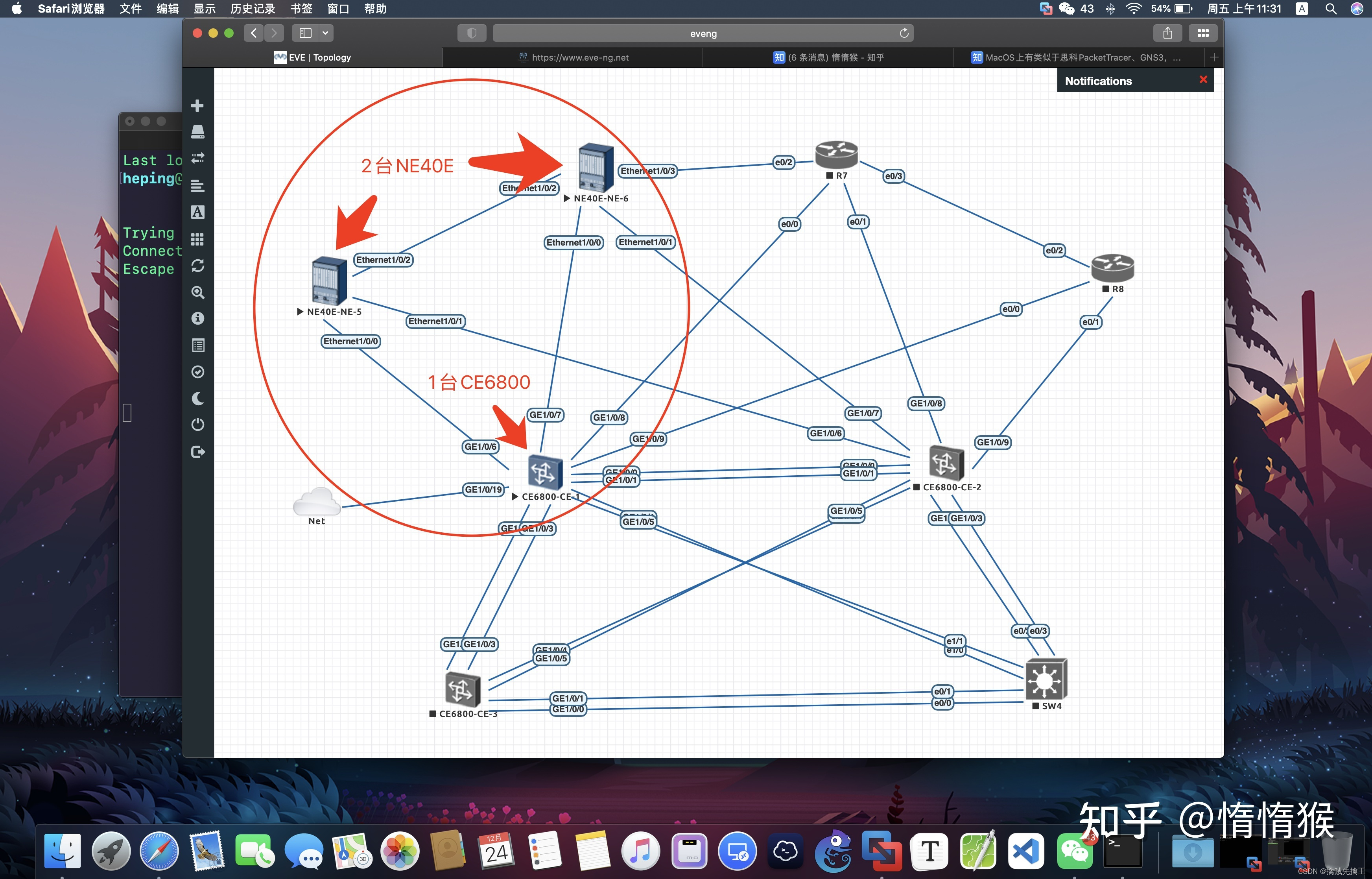Viewport: 1372px width, 879px height.
Task: Open the Networks arrows sidebar icon
Action: 197,158
